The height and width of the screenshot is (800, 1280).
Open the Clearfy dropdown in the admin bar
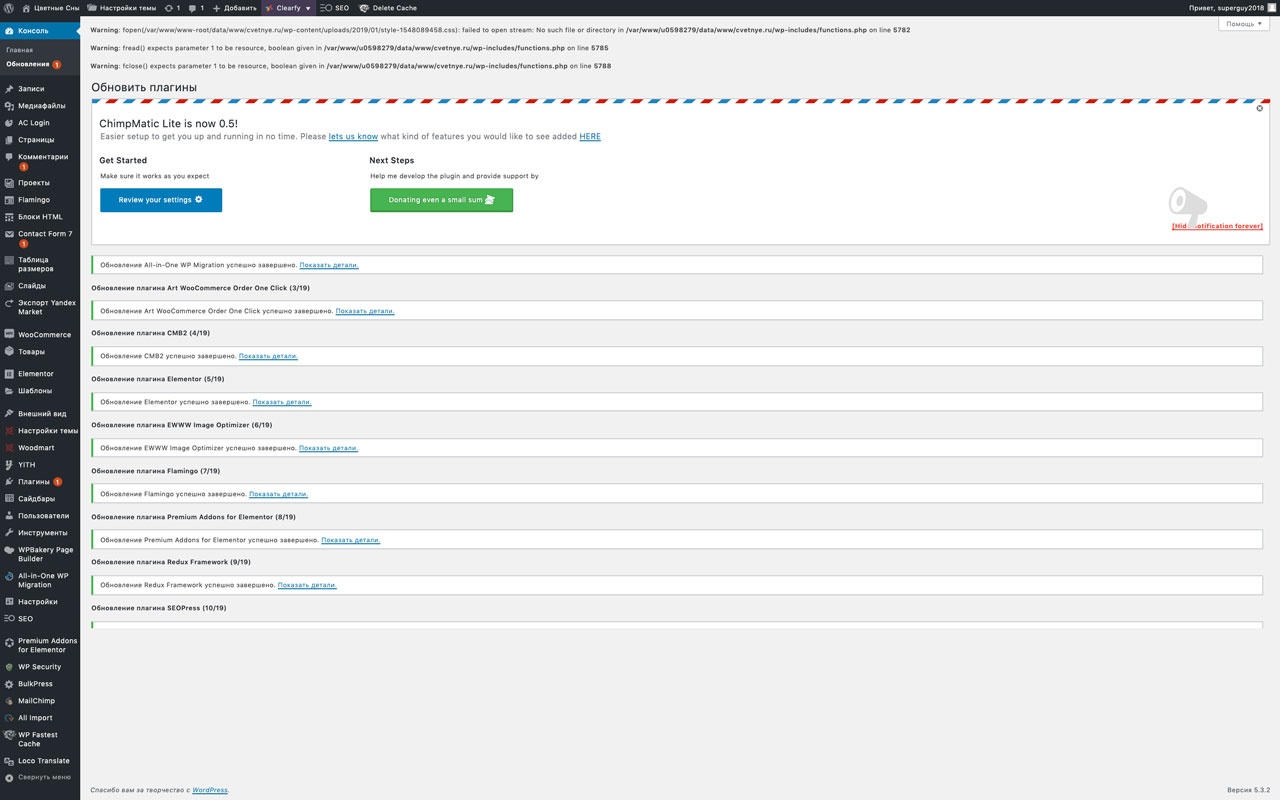[x=288, y=7]
